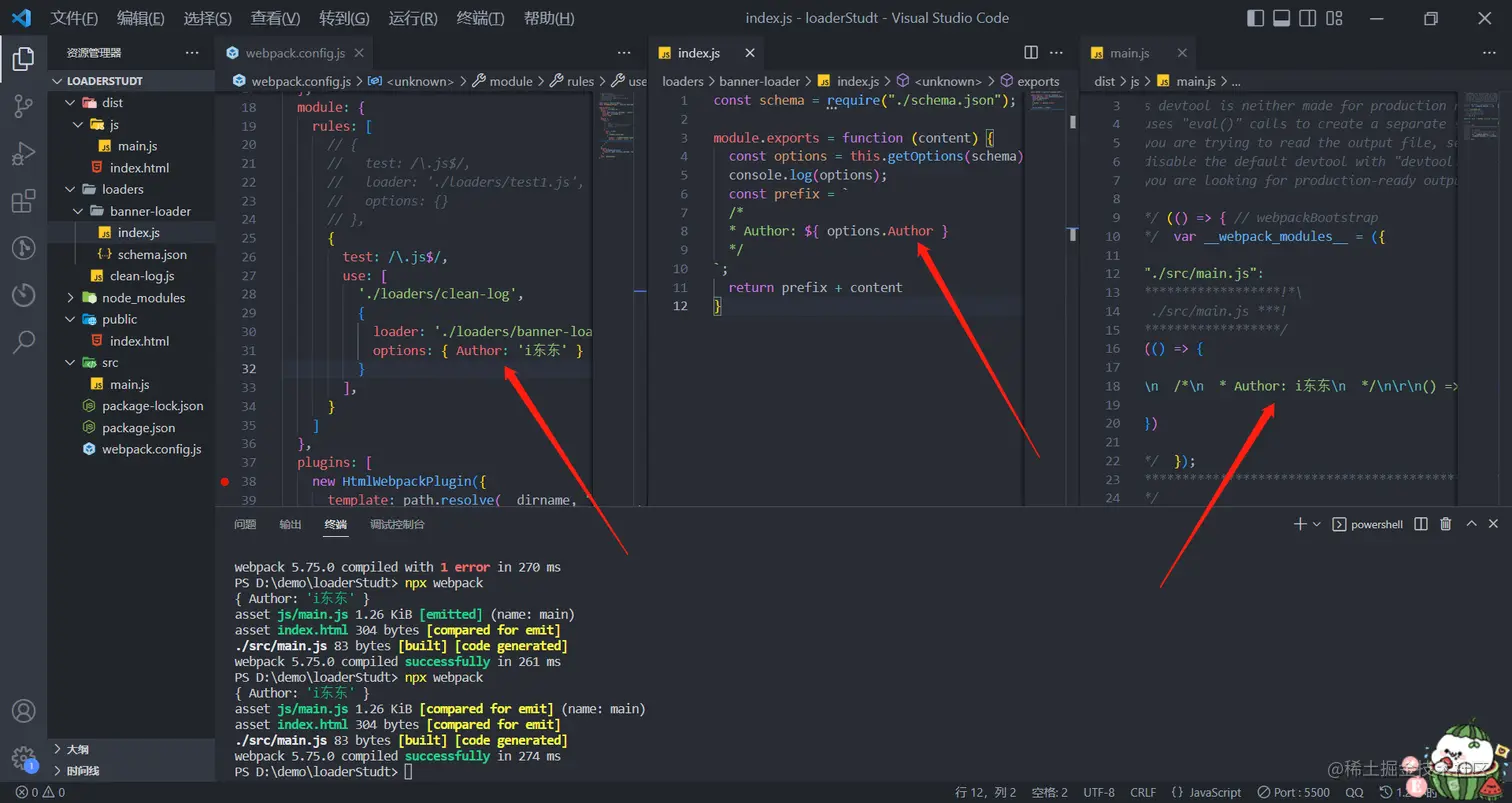The height and width of the screenshot is (803, 1512).
Task: Click the UTF-8 encoding status item
Action: pyautogui.click(x=1098, y=792)
